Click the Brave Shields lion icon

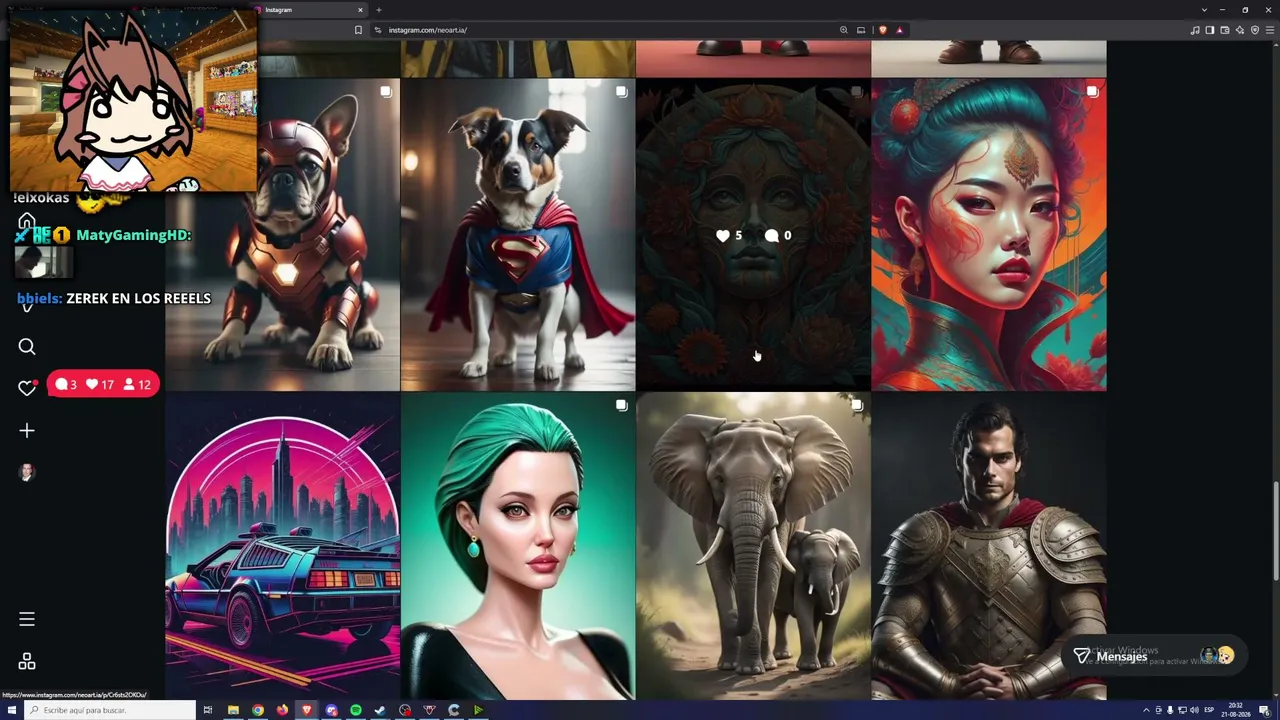(x=883, y=30)
